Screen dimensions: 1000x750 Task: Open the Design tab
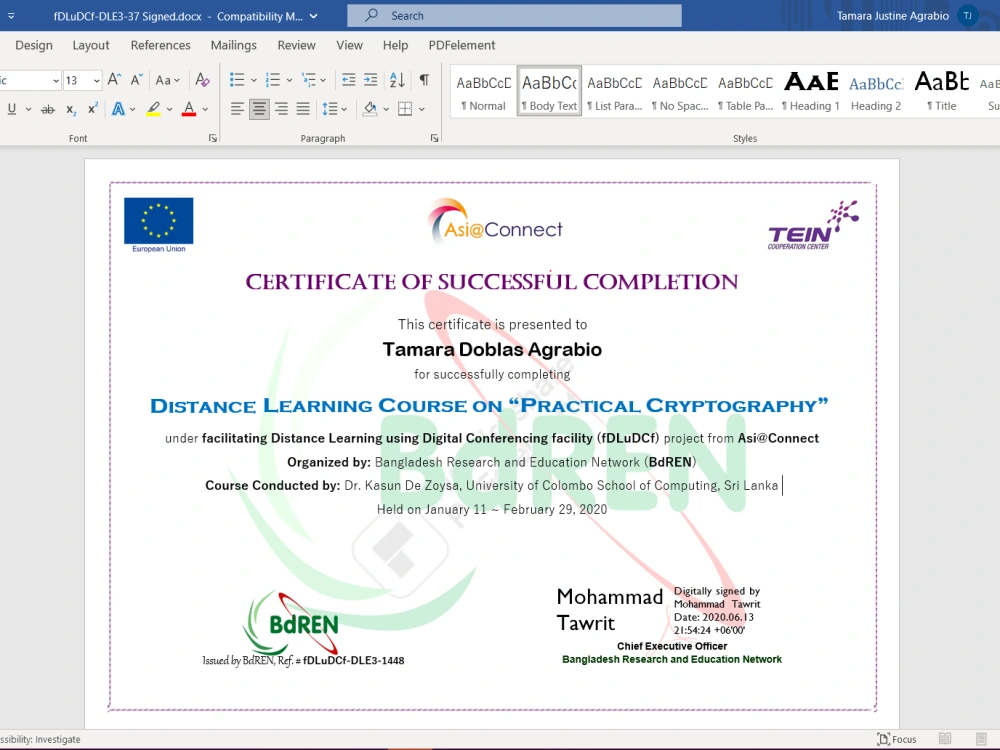[34, 45]
